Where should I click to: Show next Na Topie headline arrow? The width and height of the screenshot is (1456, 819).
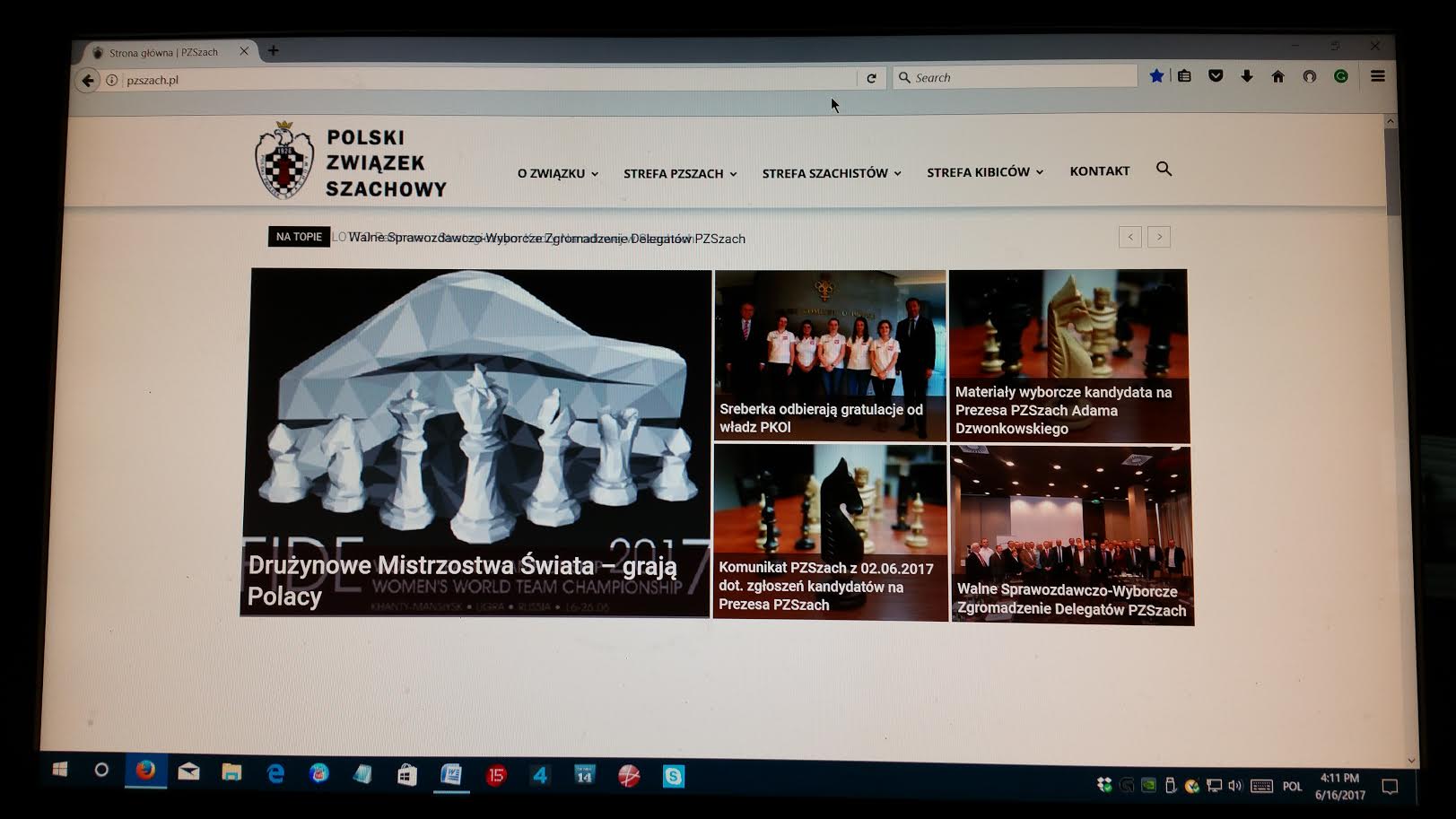point(1159,237)
